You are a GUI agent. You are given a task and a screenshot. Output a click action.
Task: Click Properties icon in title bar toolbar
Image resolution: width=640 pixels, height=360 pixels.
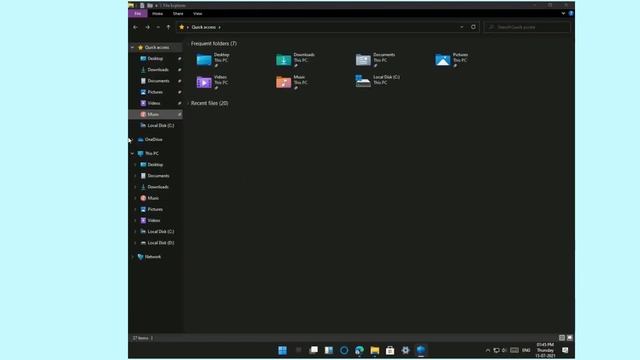142,5
